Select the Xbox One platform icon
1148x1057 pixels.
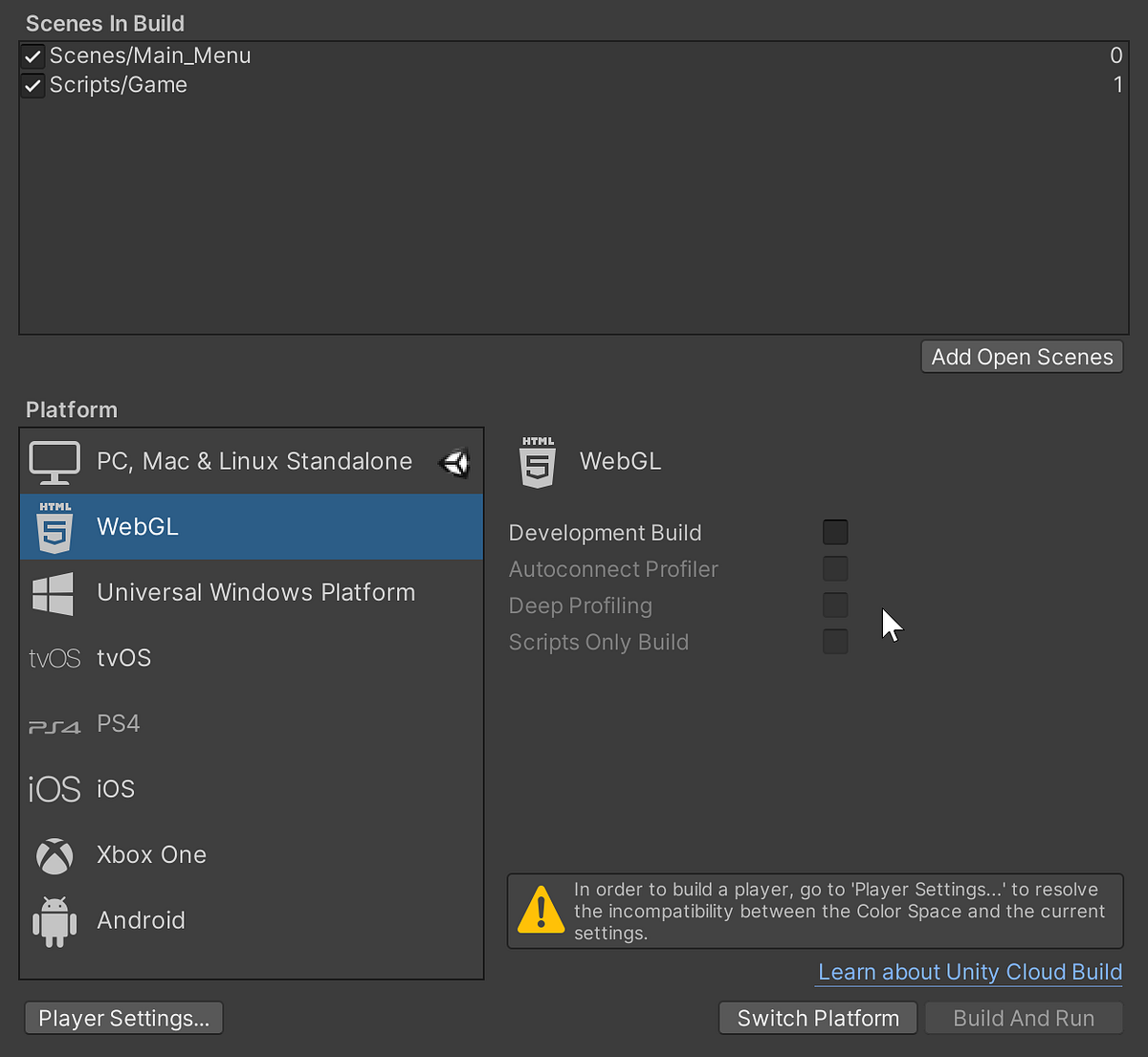click(54, 854)
